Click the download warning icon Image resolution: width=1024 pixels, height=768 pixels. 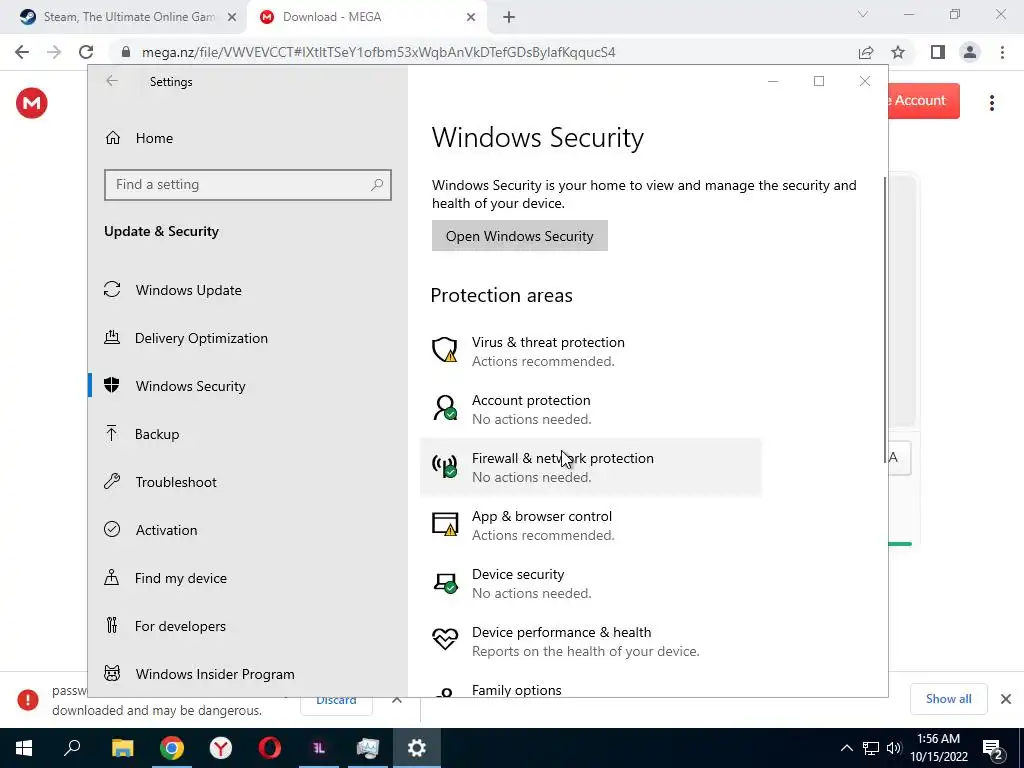(x=27, y=699)
